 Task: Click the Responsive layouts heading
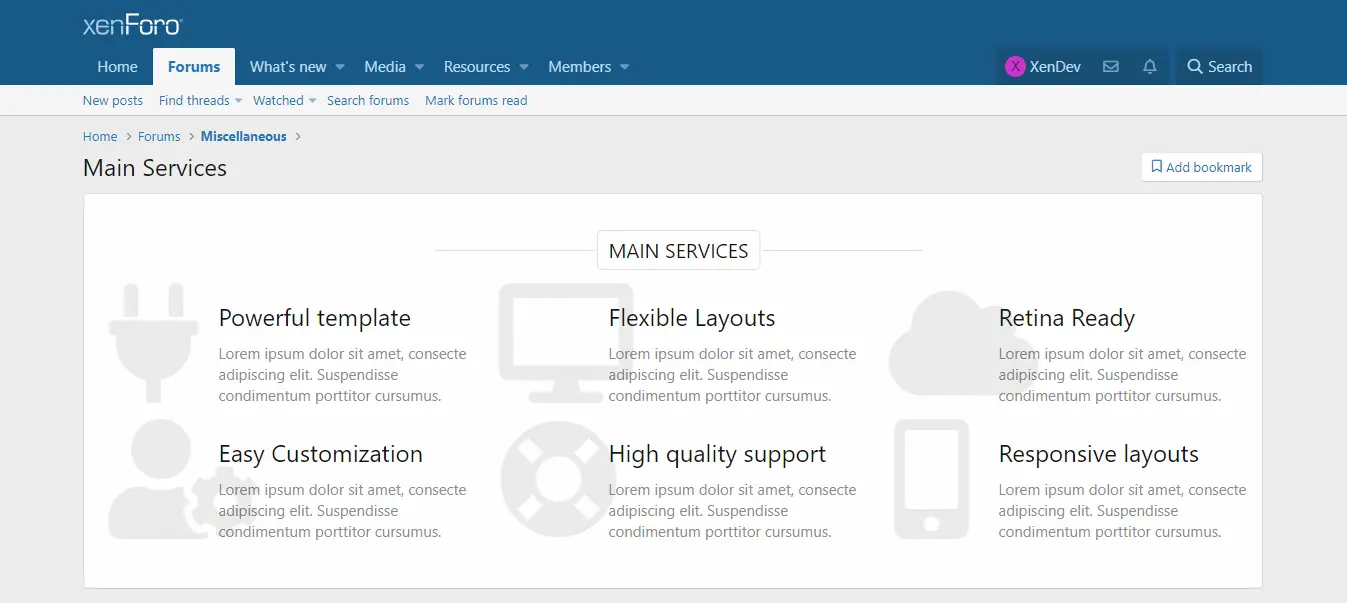pyautogui.click(x=1099, y=454)
